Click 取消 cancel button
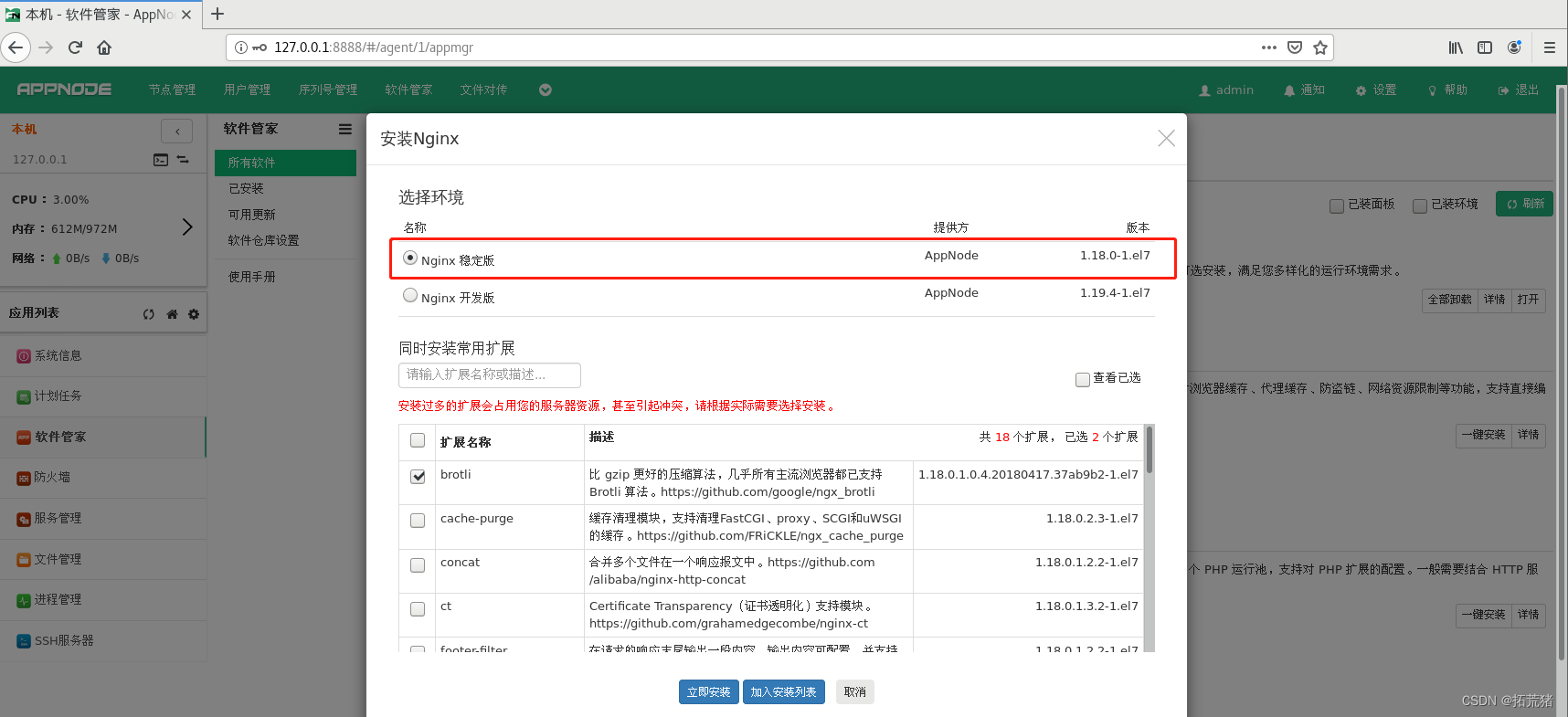The image size is (1568, 717). click(x=855, y=692)
